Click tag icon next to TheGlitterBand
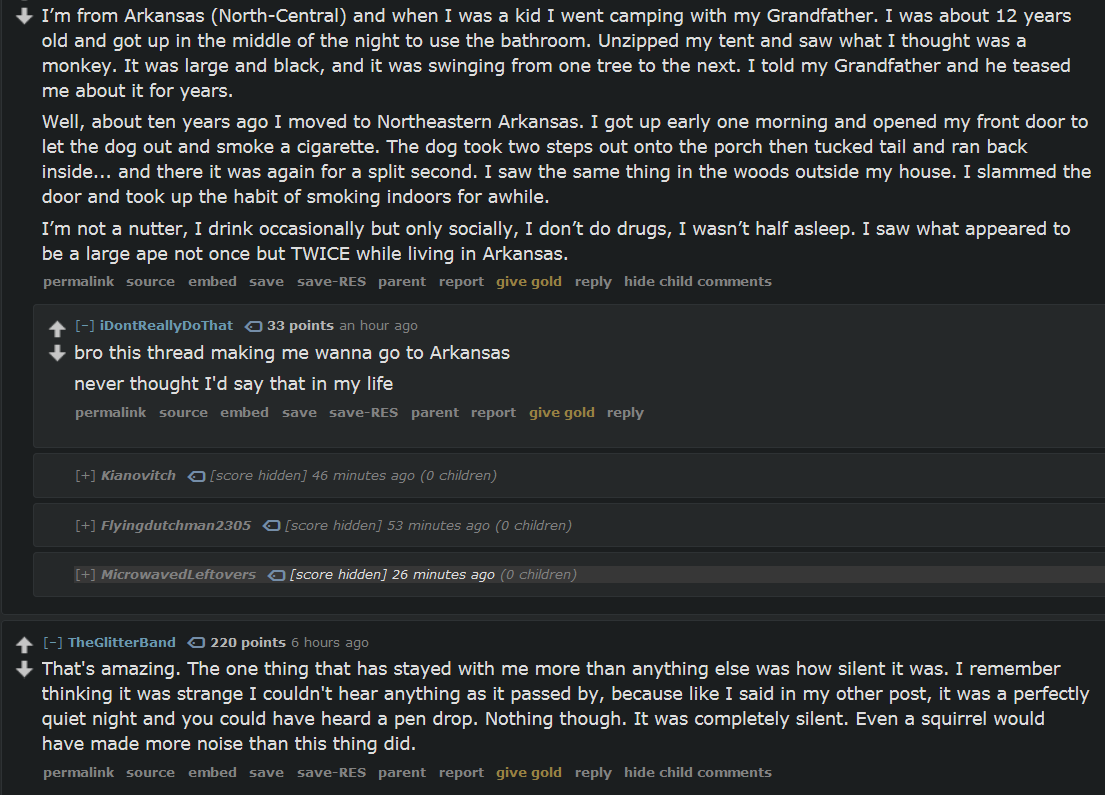Screen dimensions: 1105x795 point(196,643)
